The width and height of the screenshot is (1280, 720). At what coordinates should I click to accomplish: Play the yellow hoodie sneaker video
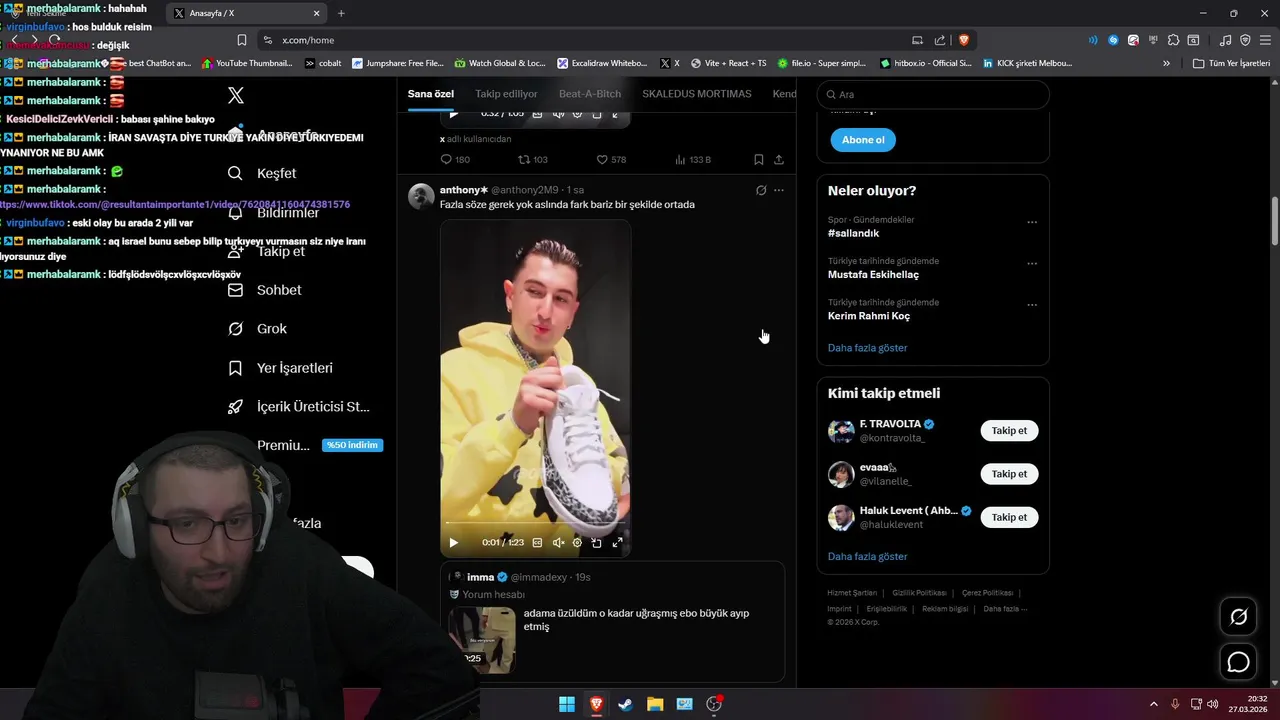[453, 543]
